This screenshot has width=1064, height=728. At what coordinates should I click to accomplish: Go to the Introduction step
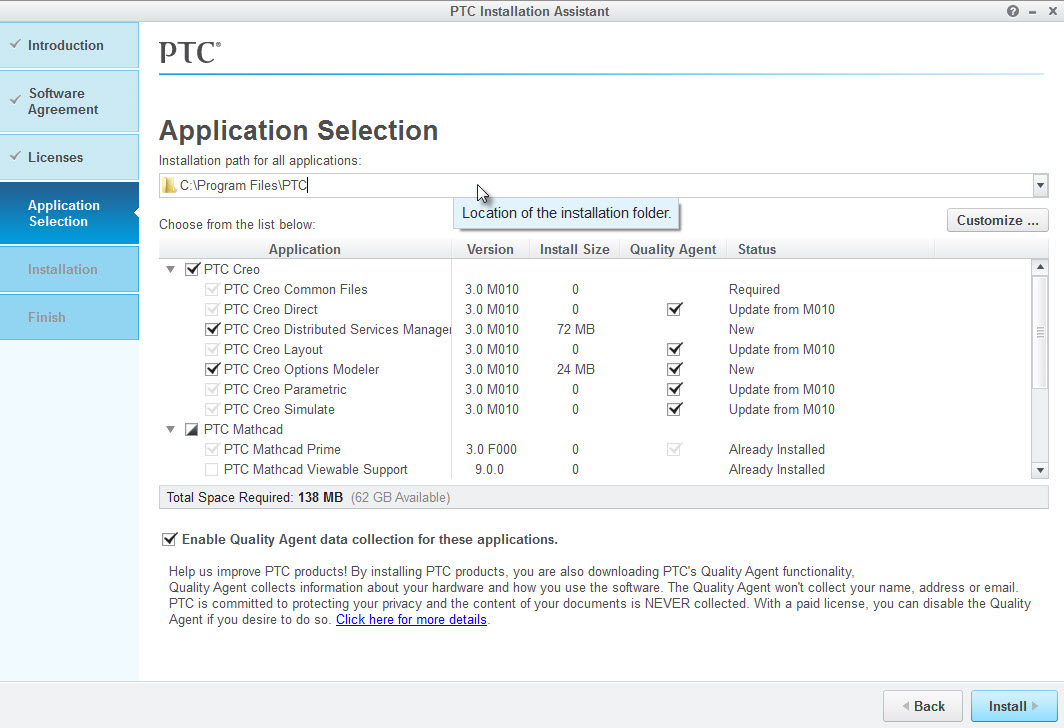pyautogui.click(x=69, y=45)
